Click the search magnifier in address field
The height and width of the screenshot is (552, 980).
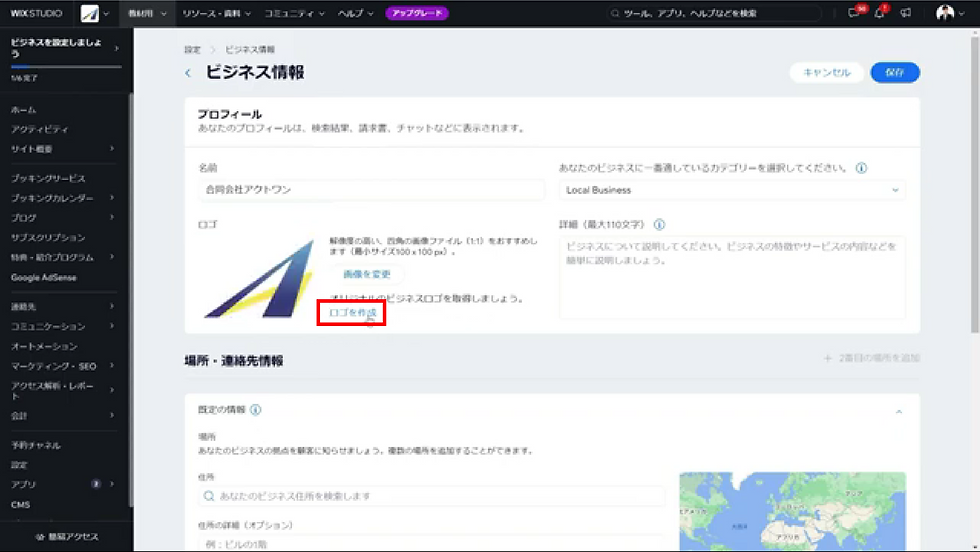209,496
